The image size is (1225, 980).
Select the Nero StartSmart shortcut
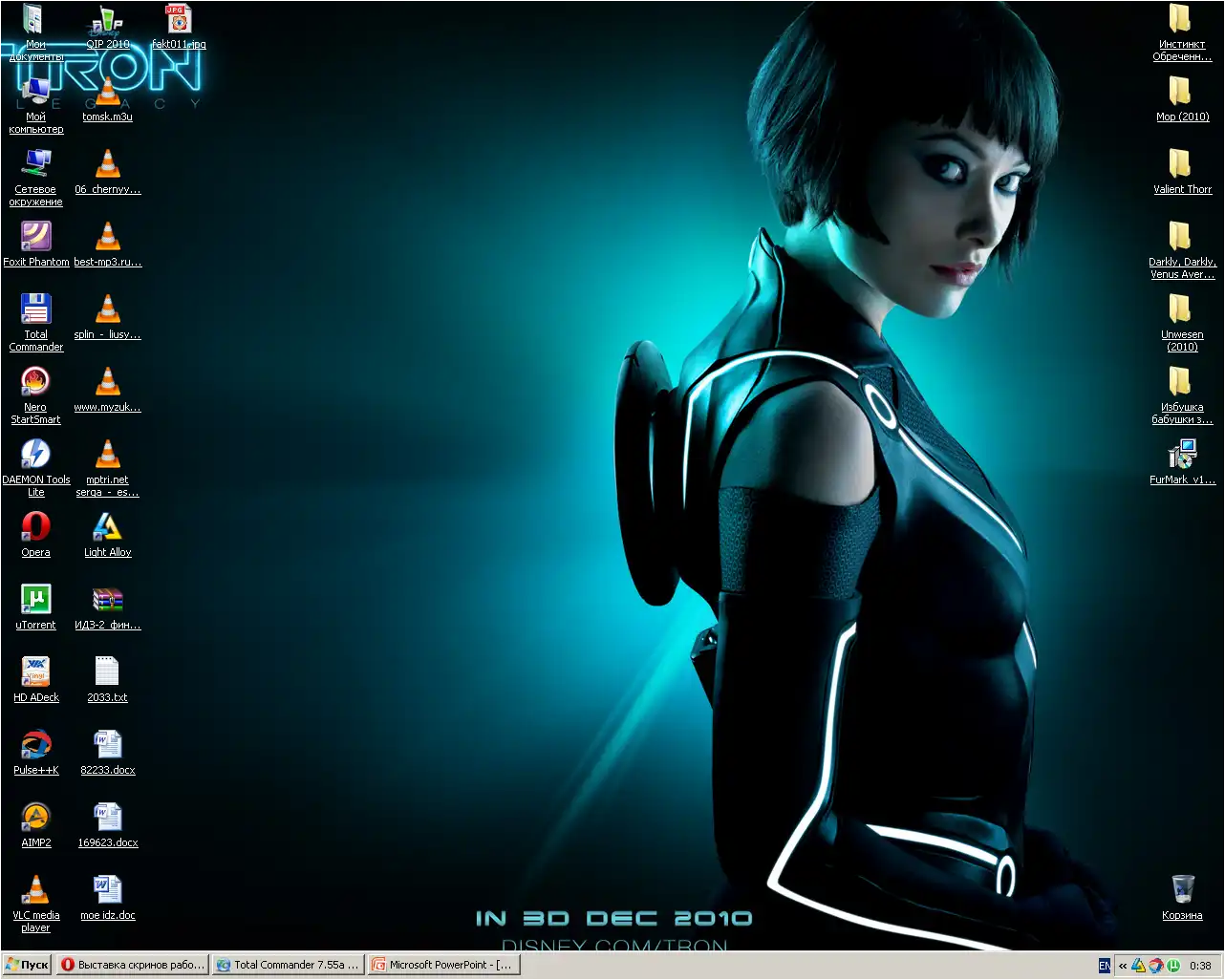click(x=35, y=382)
